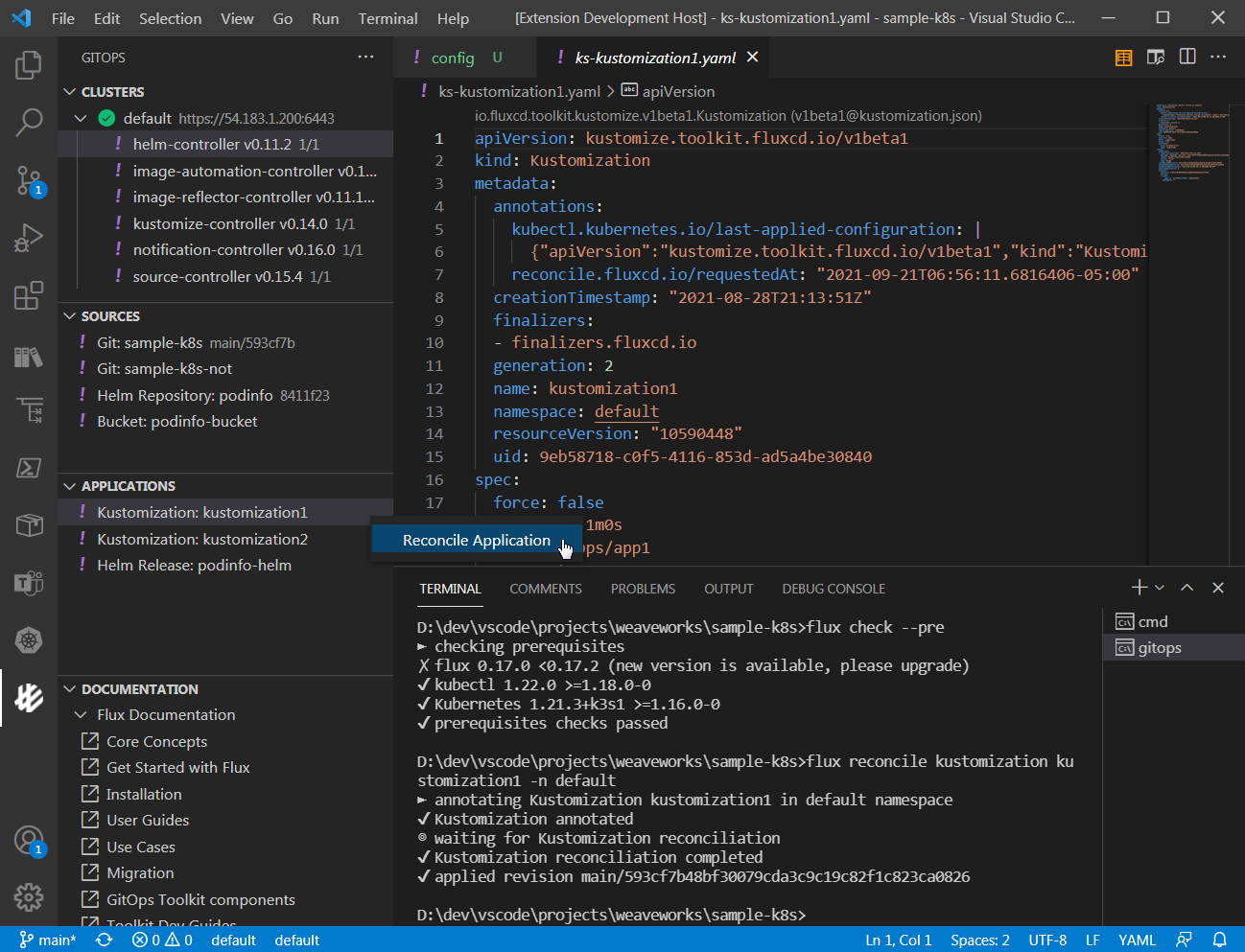Open the Kubernetes extension sidebar view

[x=28, y=640]
